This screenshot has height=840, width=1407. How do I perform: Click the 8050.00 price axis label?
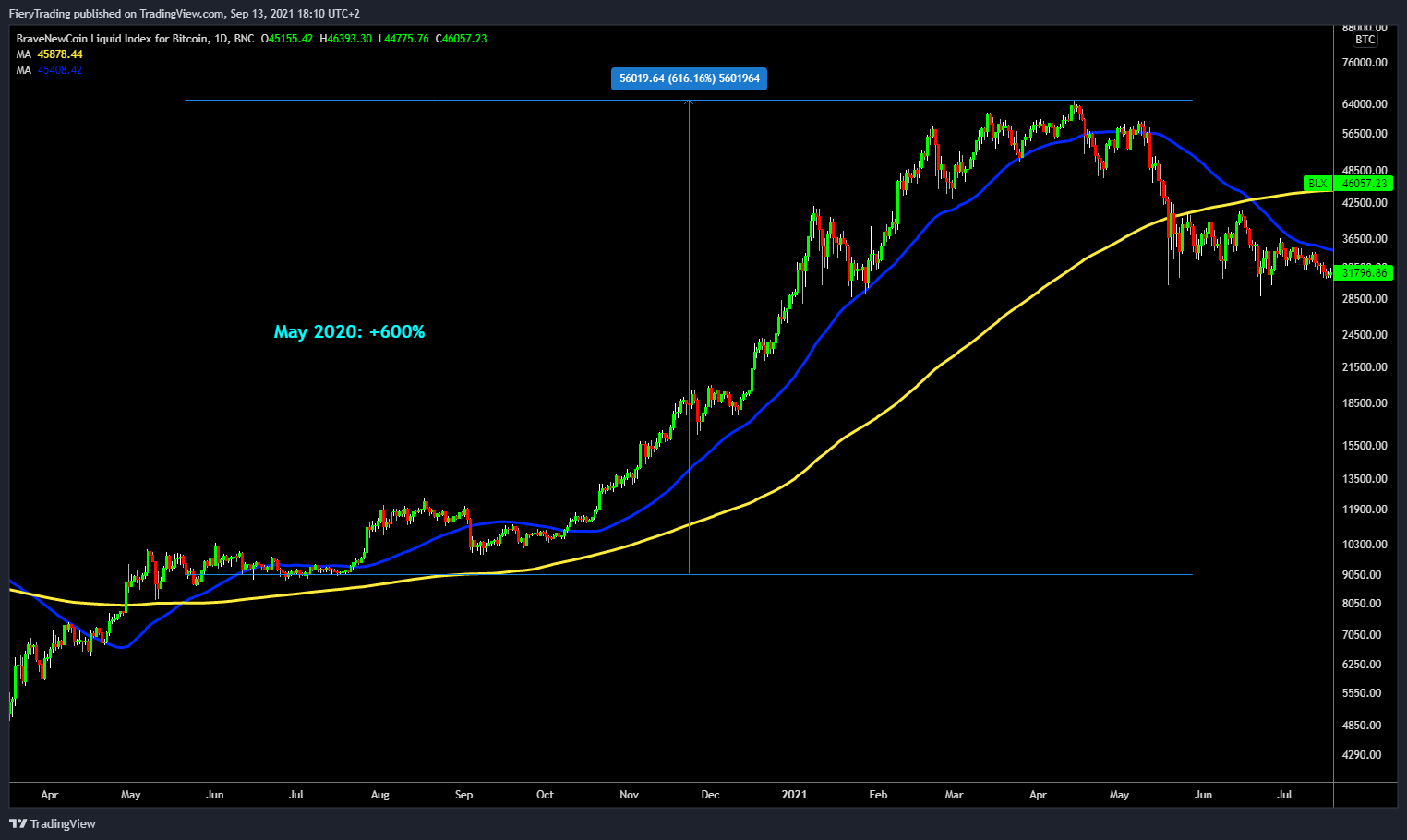1362,604
